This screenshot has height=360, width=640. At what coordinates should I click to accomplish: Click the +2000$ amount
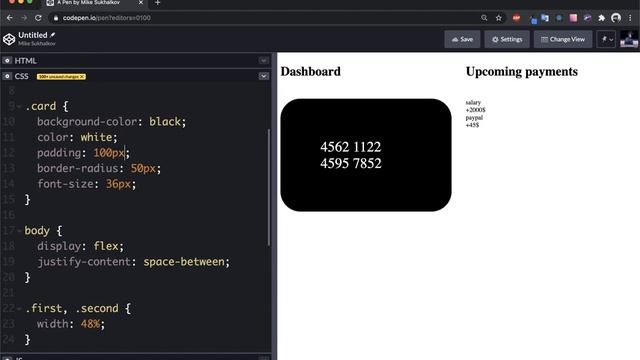pos(476,110)
